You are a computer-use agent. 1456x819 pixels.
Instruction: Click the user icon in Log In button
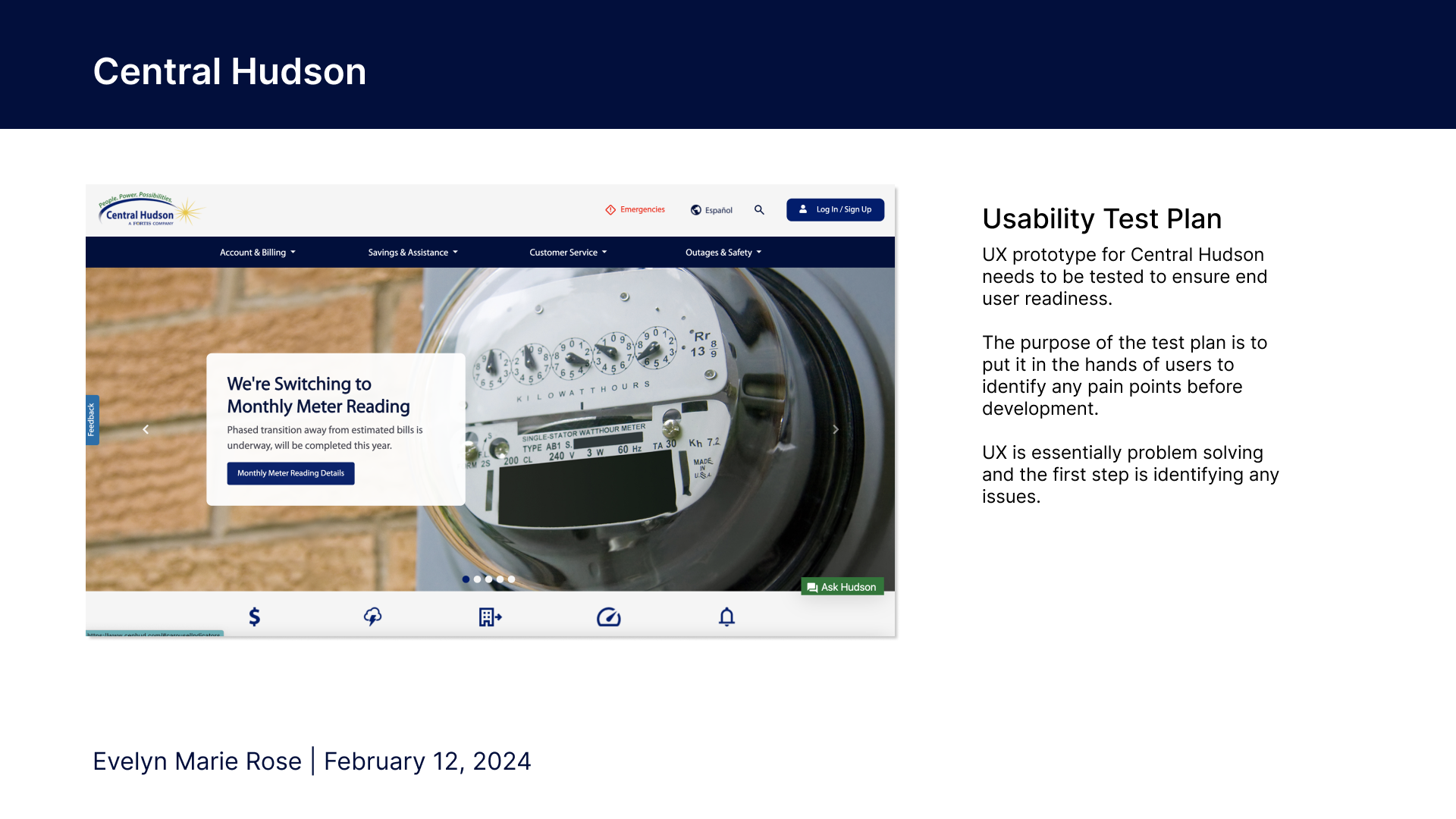803,209
